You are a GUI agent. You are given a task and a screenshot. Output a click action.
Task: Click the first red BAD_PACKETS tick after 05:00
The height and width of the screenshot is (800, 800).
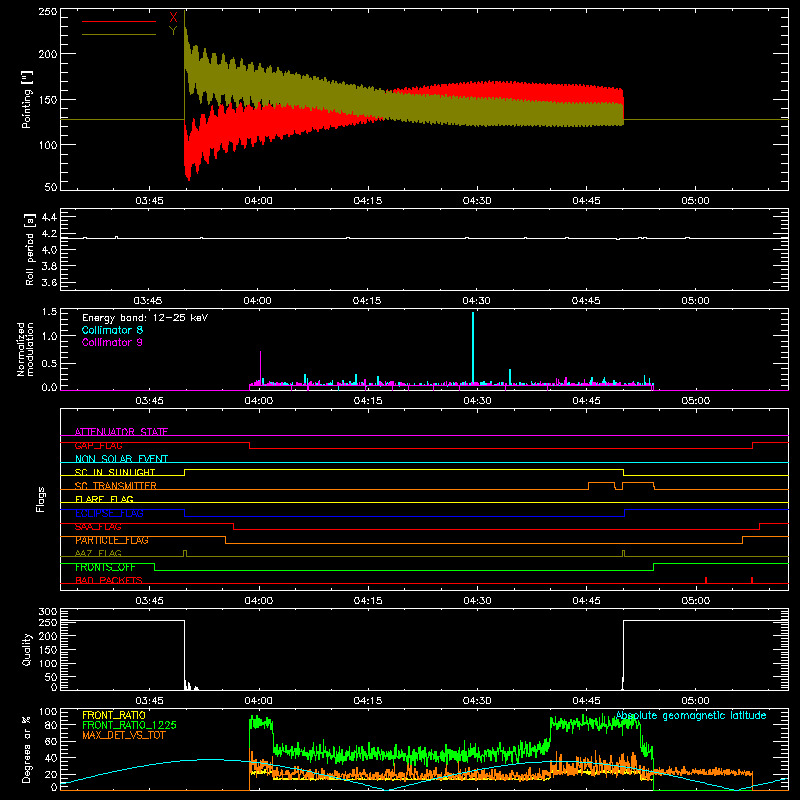click(x=706, y=580)
